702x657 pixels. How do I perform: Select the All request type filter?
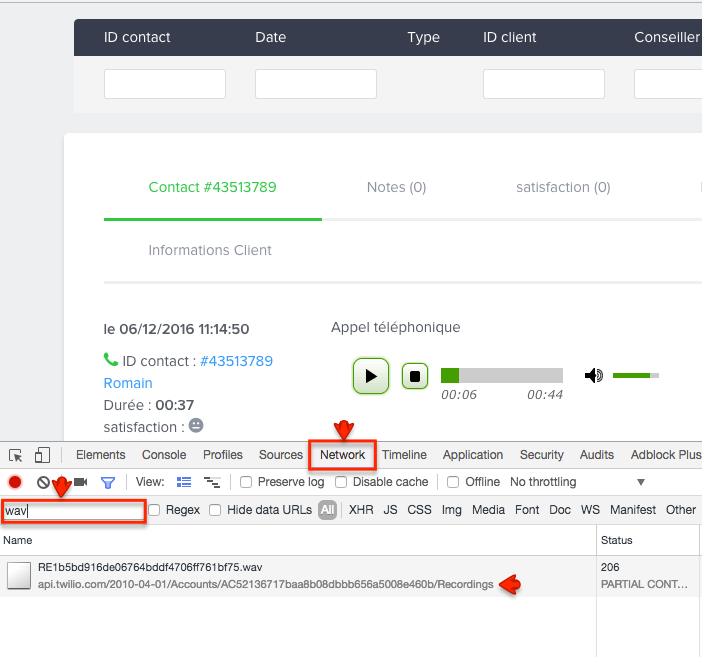click(x=327, y=510)
